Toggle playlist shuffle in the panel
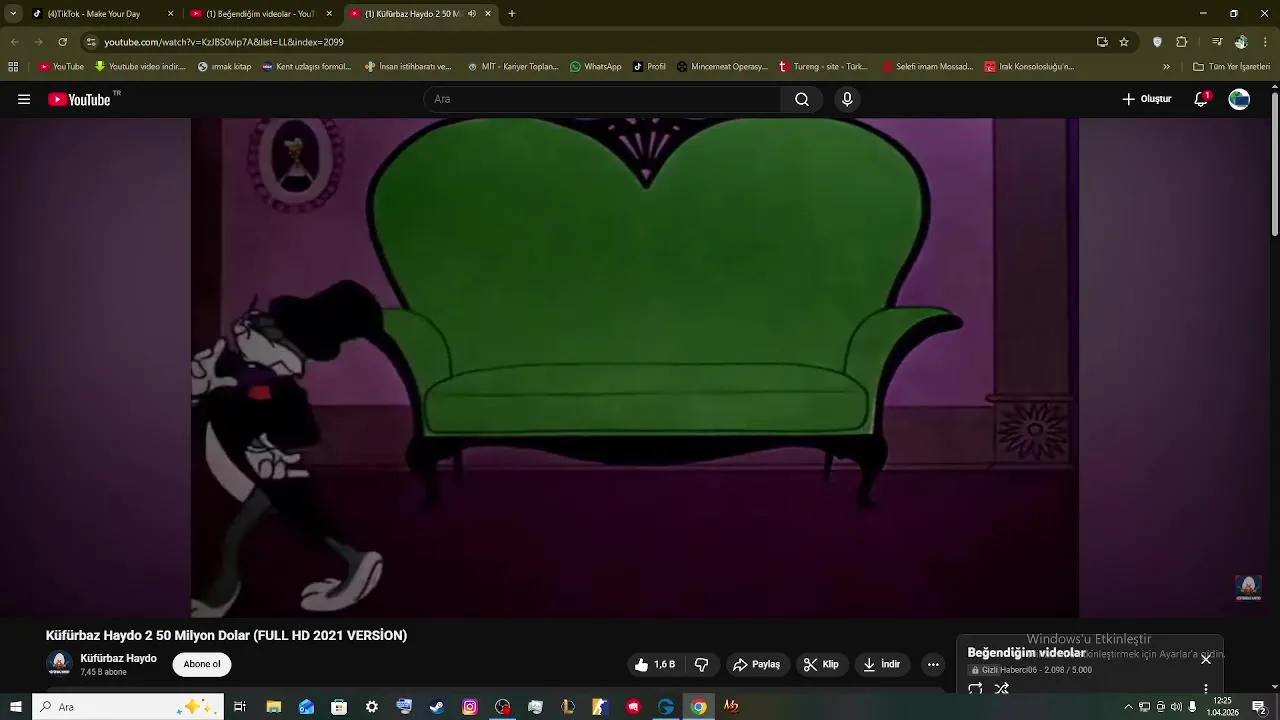This screenshot has height=720, width=1280. click(1001, 689)
